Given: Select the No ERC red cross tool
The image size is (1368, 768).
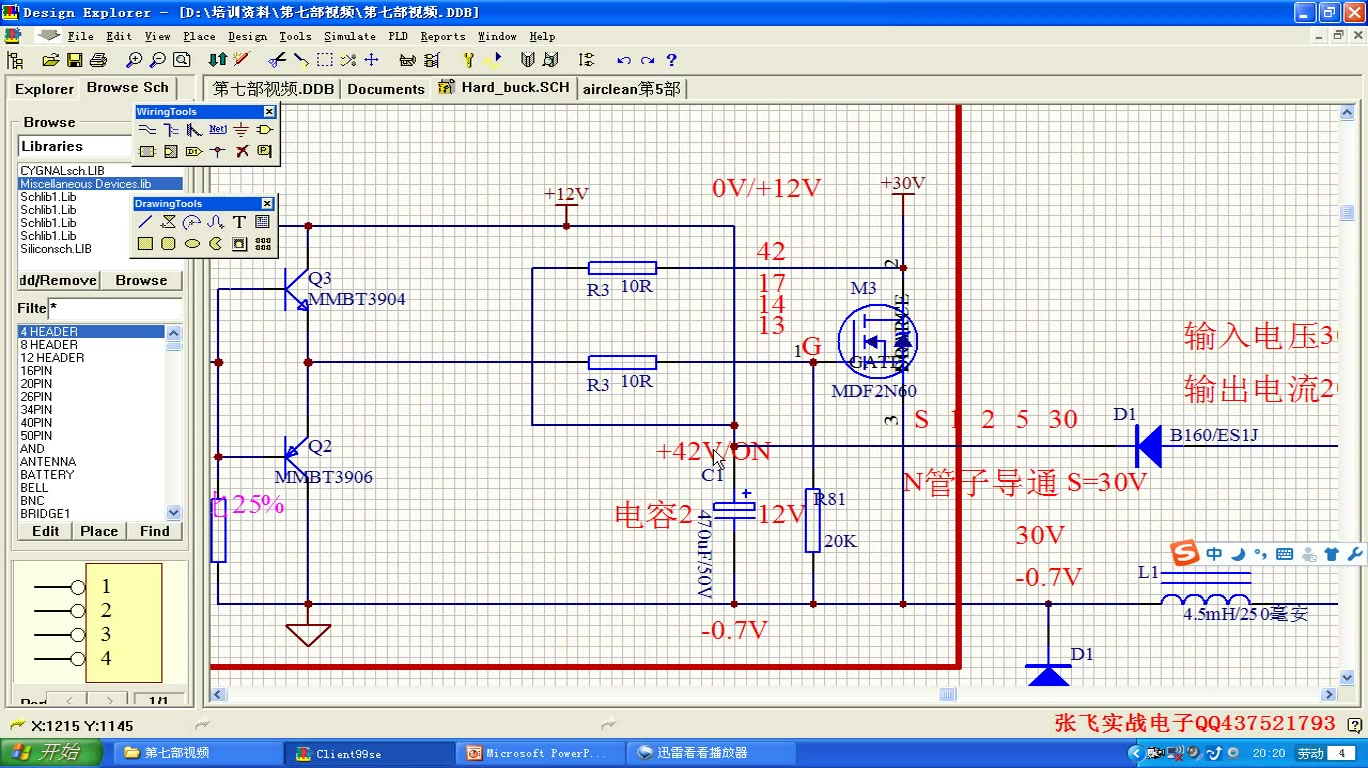Looking at the screenshot, I should coord(241,152).
